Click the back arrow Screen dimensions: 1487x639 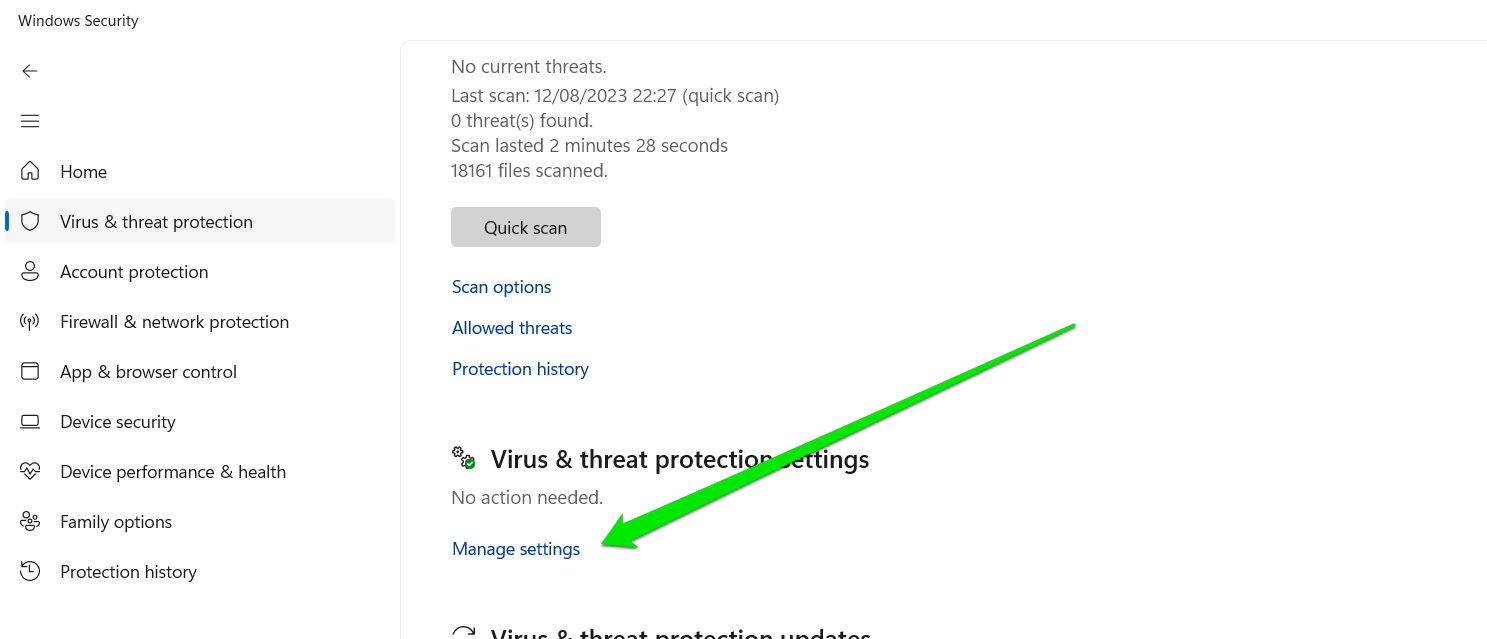(30, 71)
